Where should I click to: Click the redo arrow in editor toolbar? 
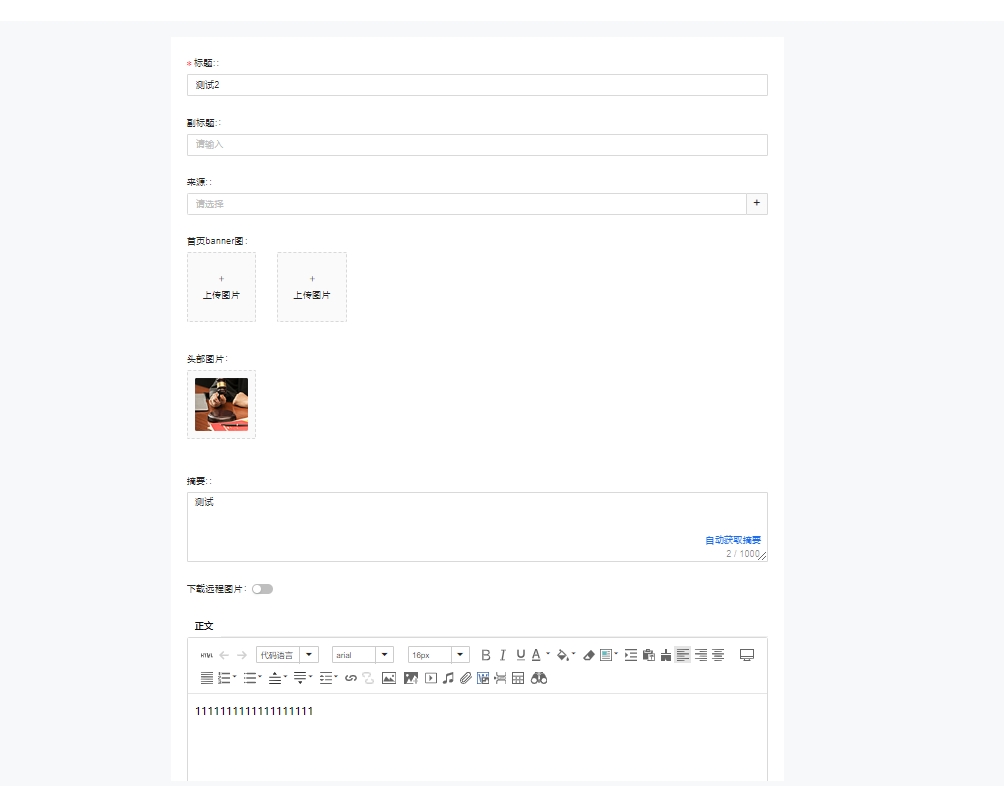(x=241, y=655)
